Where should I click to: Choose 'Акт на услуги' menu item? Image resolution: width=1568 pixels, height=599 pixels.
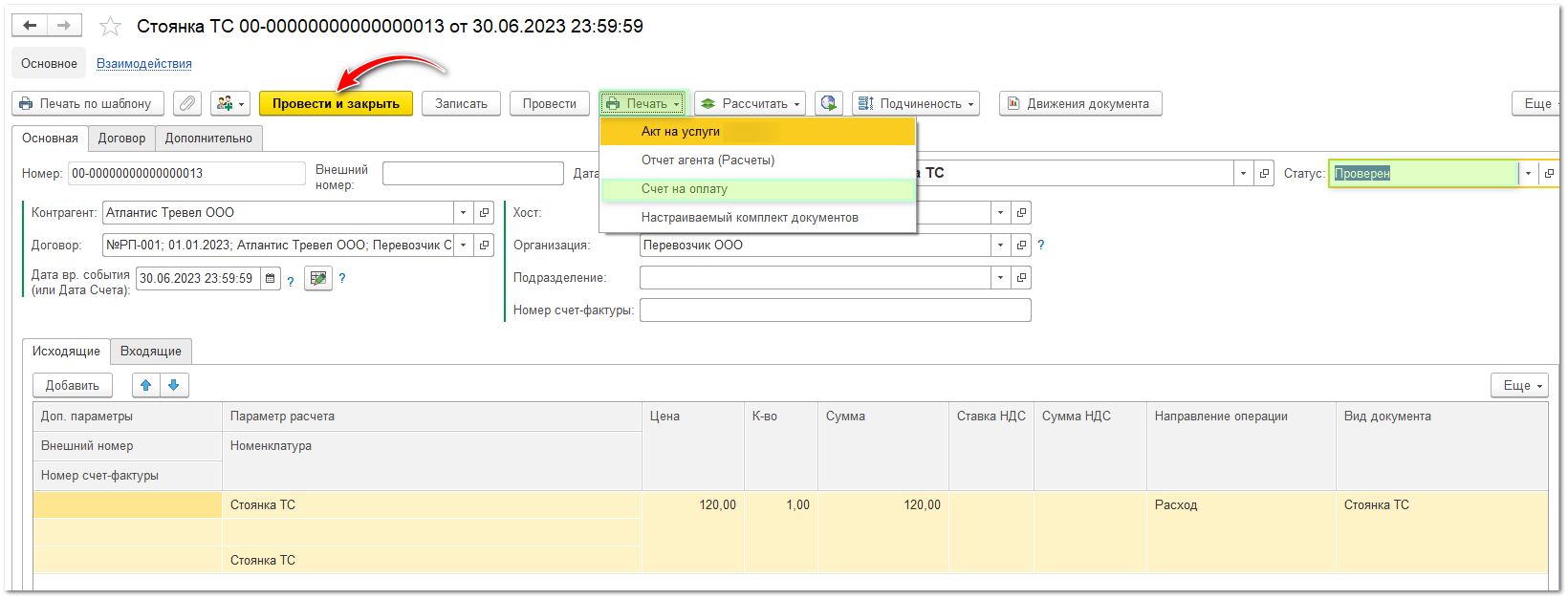point(681,132)
